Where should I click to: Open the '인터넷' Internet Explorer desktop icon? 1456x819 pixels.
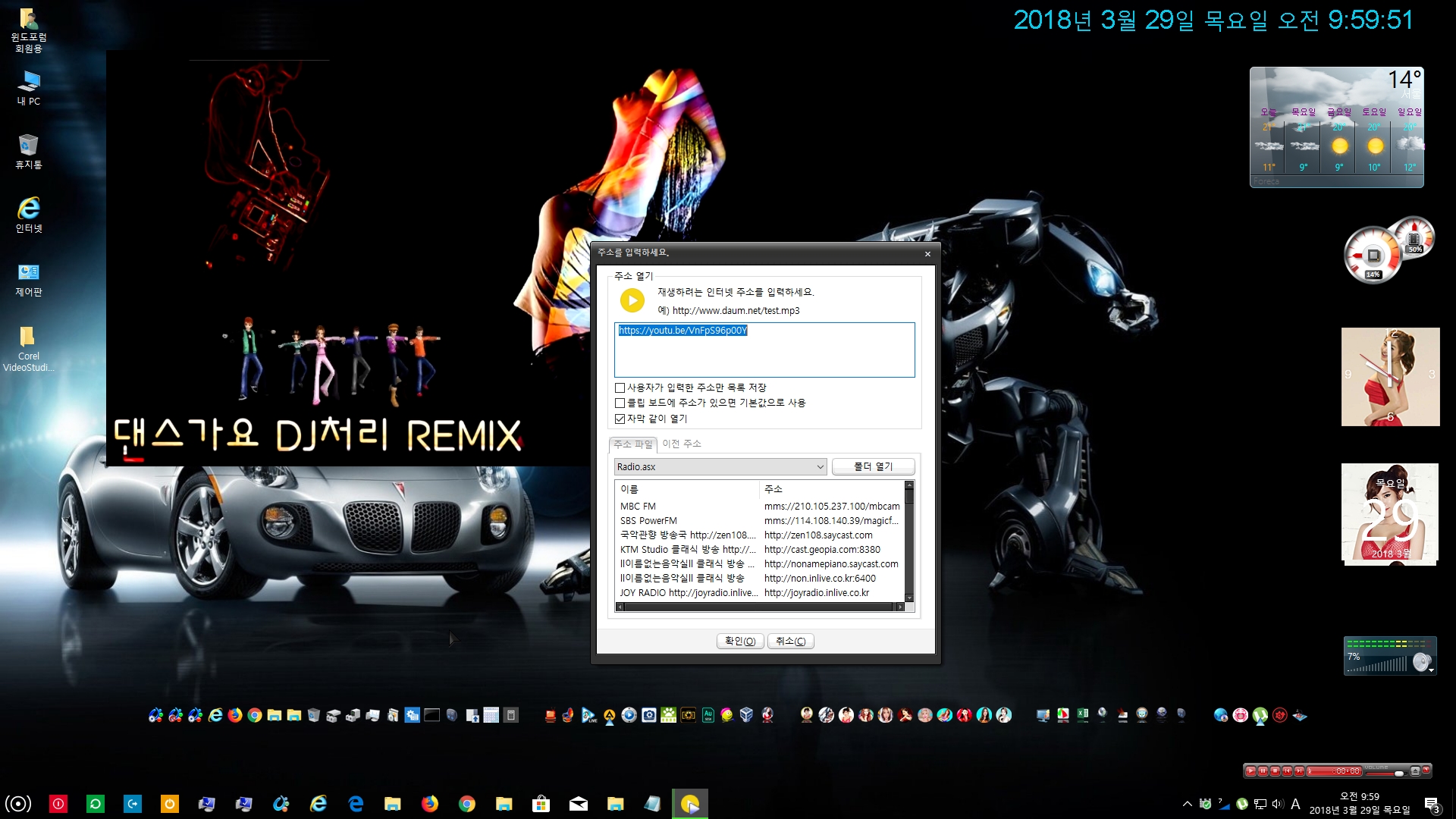point(28,215)
